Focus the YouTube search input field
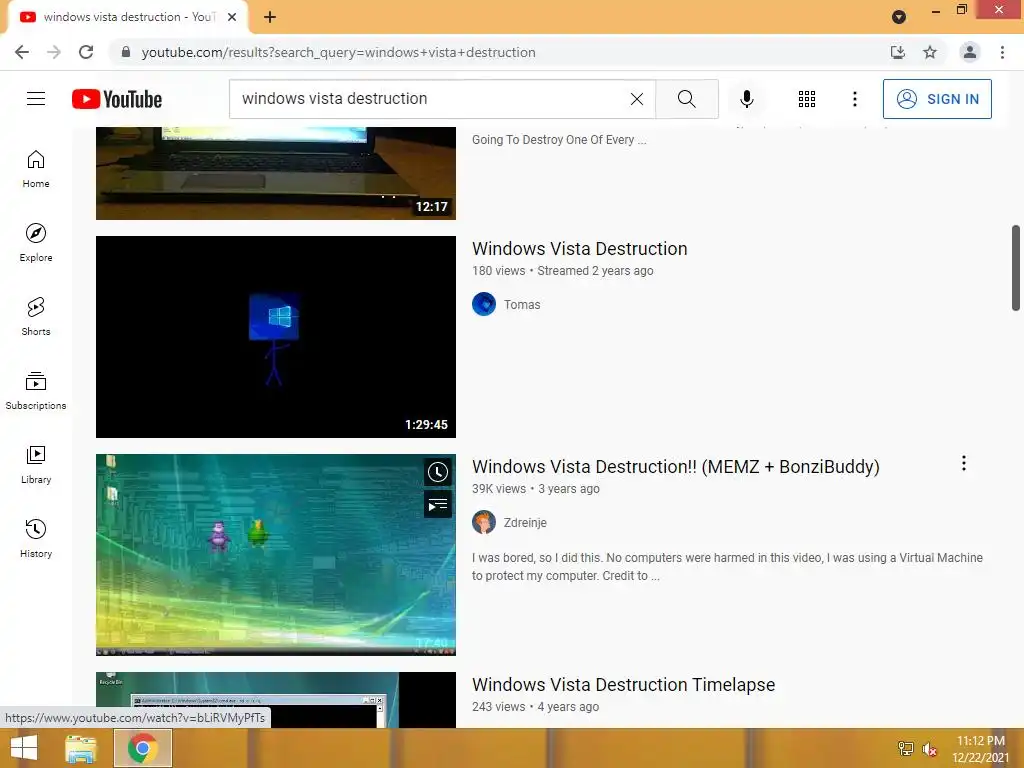 431,99
